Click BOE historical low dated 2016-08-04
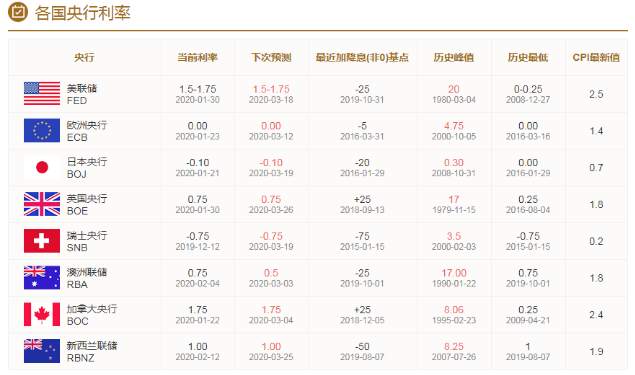The width and height of the screenshot is (635, 375). pos(528,205)
